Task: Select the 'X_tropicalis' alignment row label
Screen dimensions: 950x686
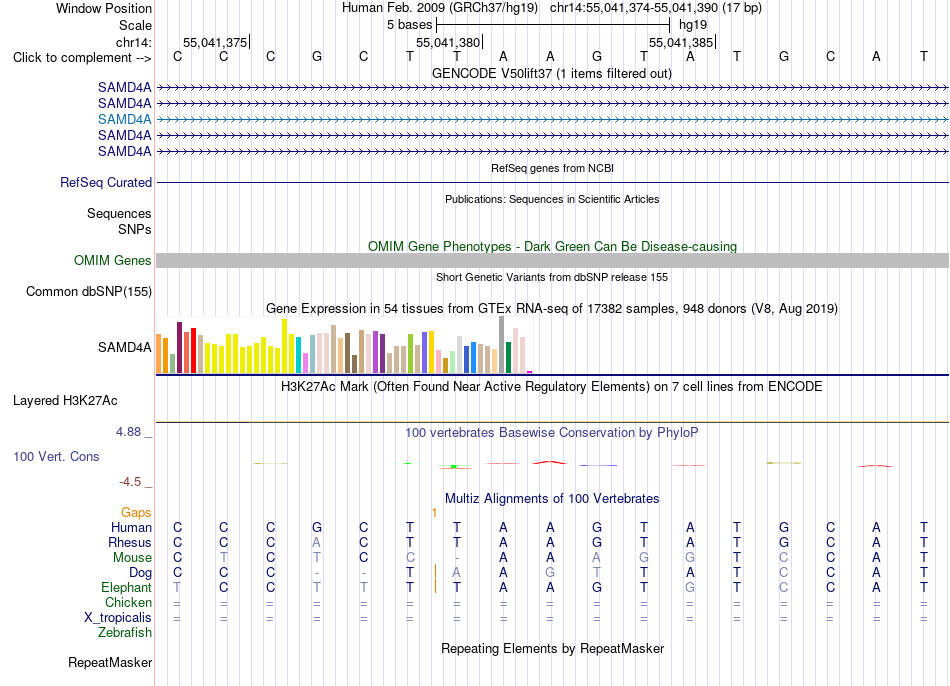Action: (118, 618)
